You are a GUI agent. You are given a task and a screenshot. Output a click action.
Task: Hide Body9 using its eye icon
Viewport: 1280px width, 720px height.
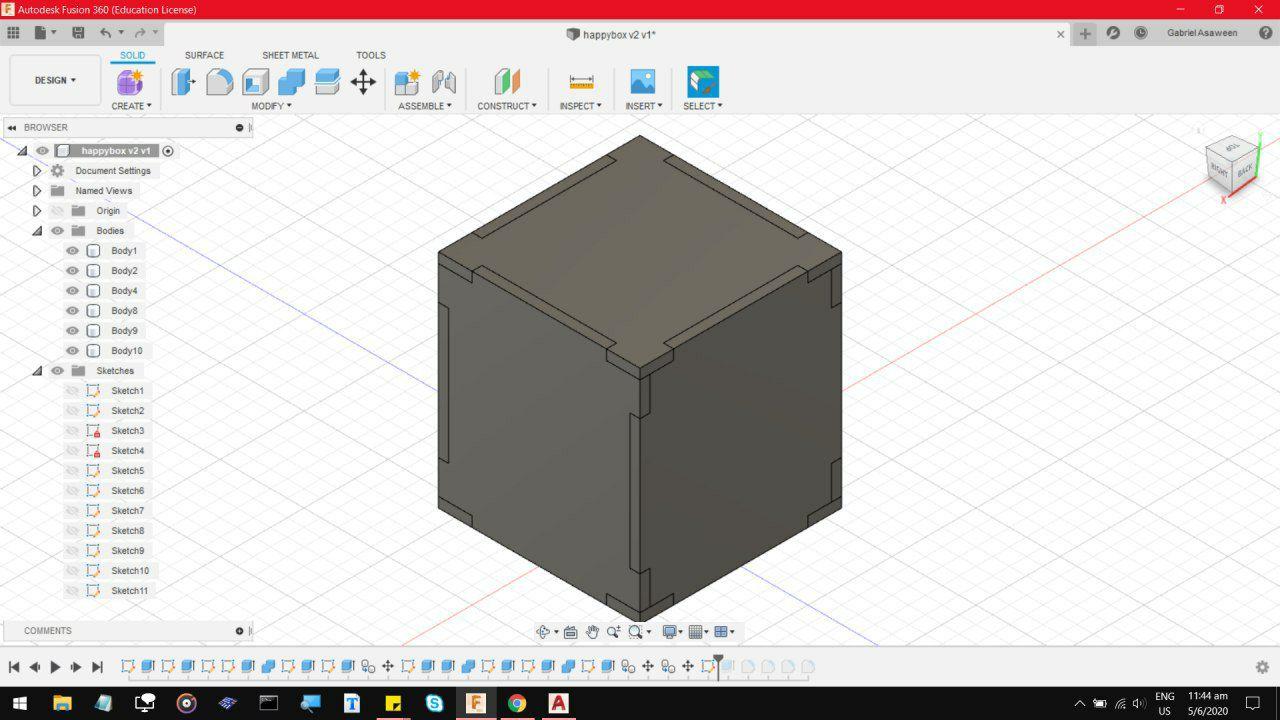pos(72,331)
